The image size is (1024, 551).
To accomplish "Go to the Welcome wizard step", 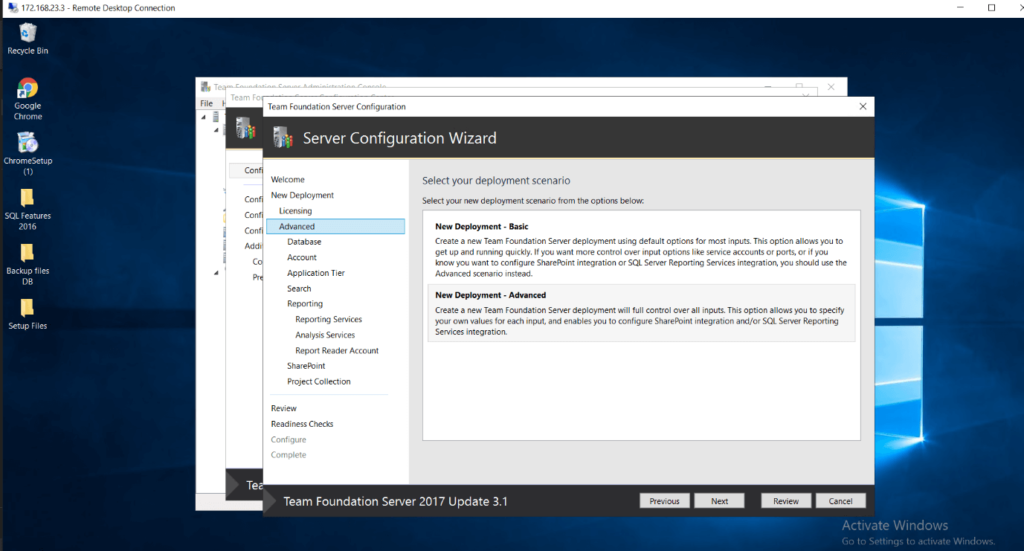I will [x=287, y=180].
